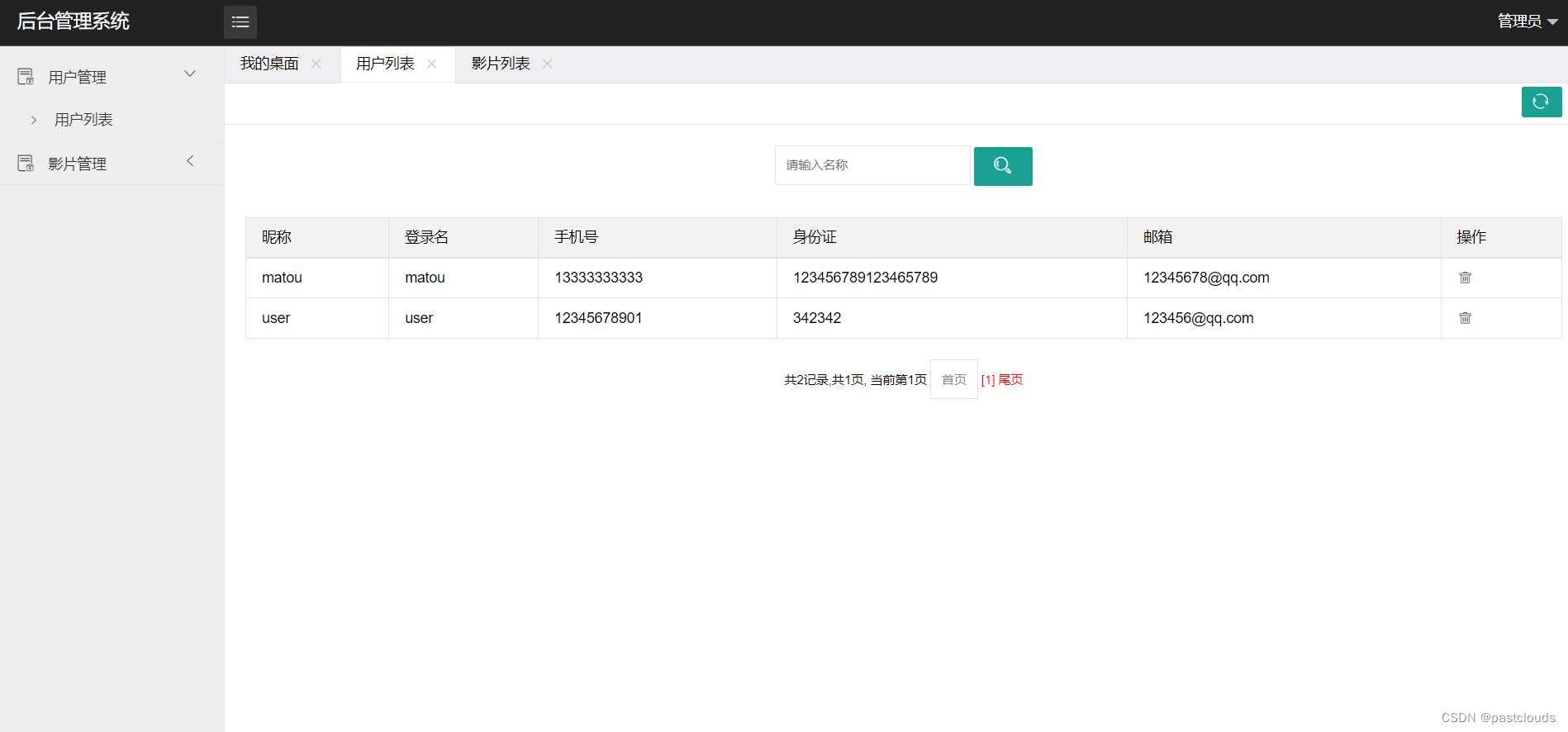Switch to the 用户列表 tab
The height and width of the screenshot is (732, 1568).
pyautogui.click(x=385, y=64)
